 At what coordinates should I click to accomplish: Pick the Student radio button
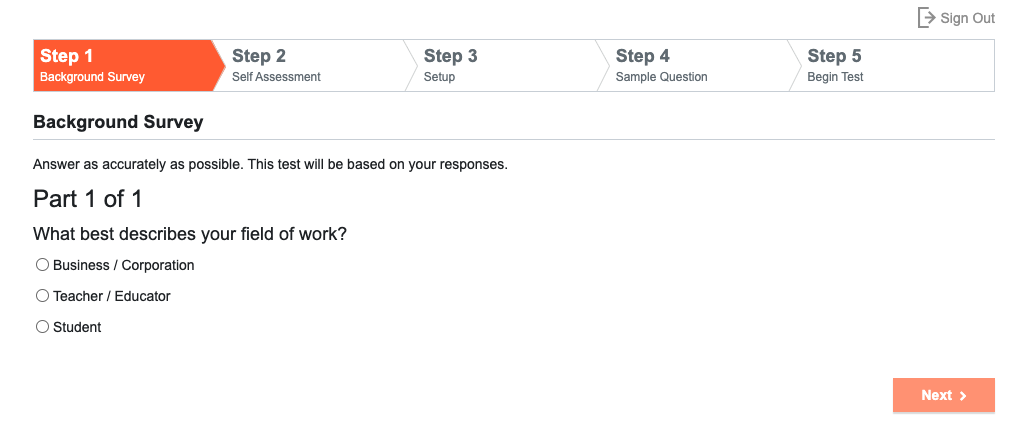pyautogui.click(x=43, y=327)
